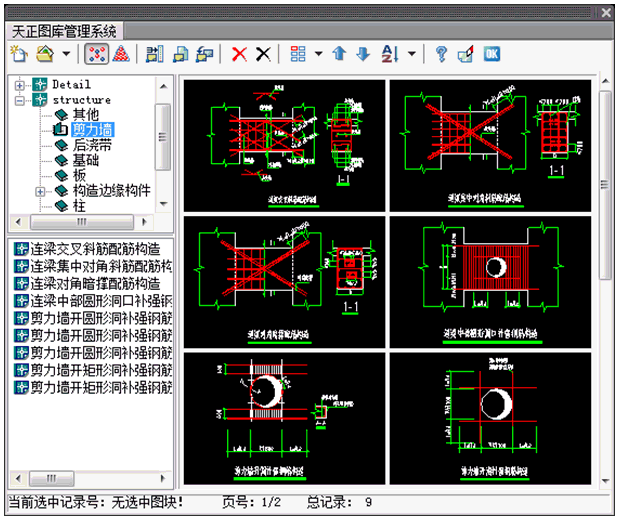Select the bottom-right shear wall round hole thumbnail
The image size is (621, 520).
[x=490, y=418]
